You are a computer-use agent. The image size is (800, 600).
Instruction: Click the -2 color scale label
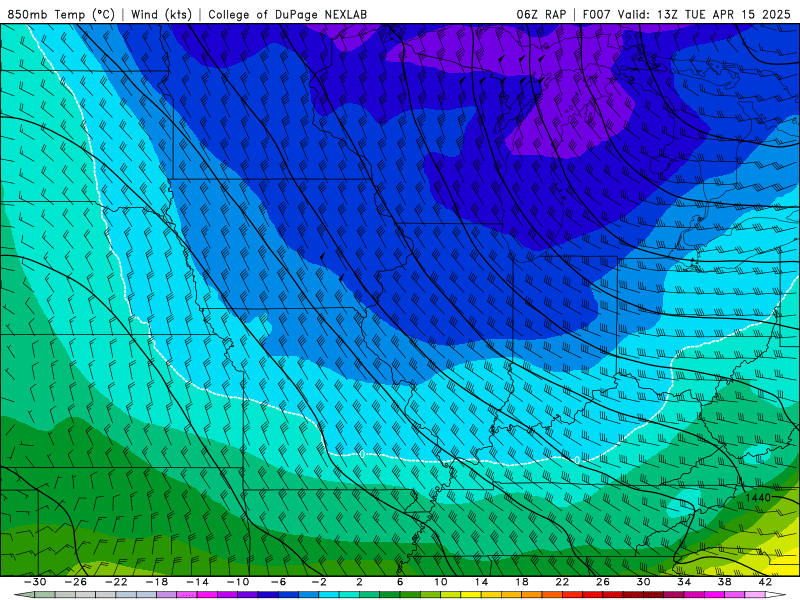tap(319, 582)
